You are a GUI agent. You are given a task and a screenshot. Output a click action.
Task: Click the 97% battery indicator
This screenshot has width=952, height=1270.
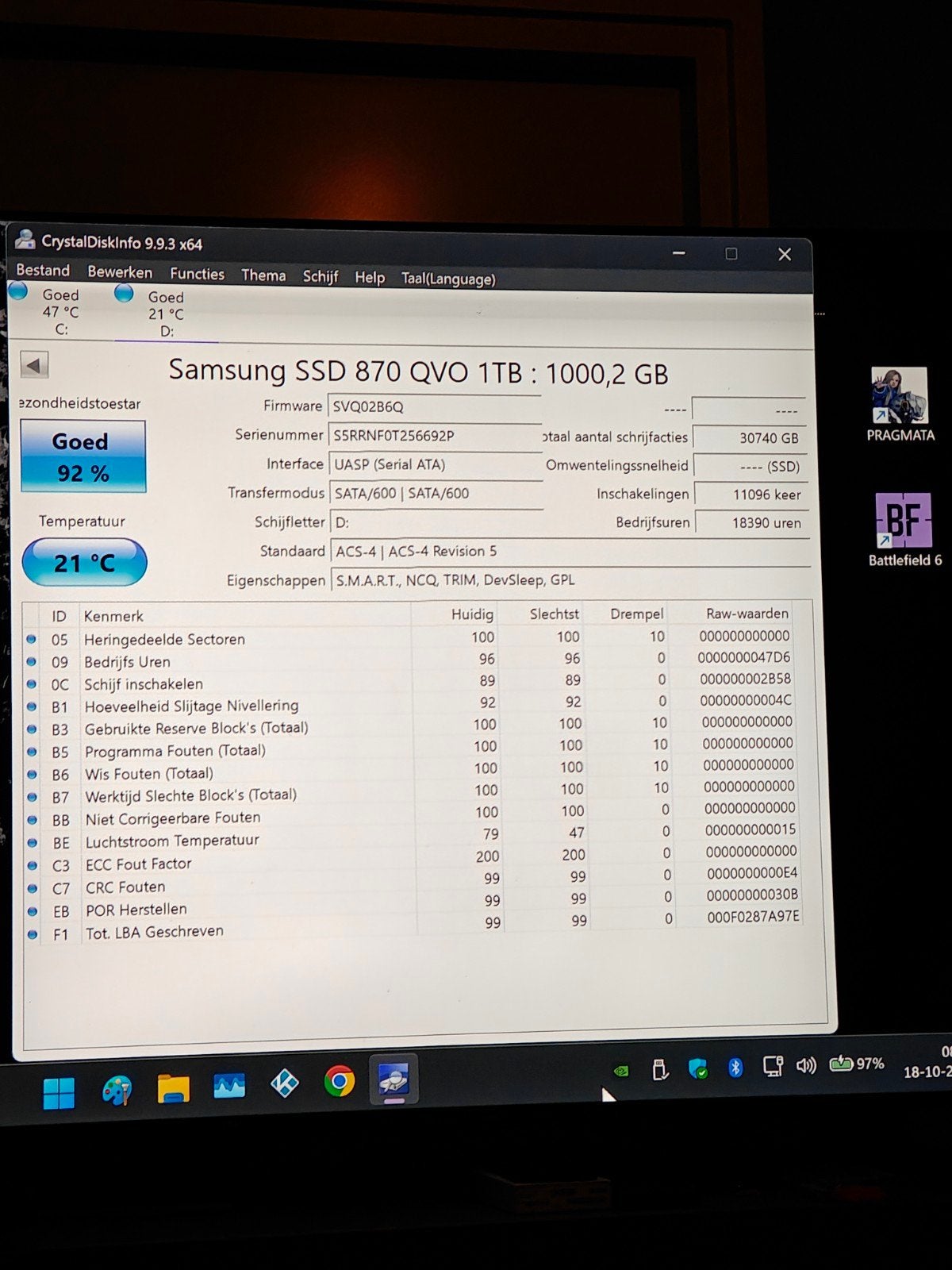(x=856, y=1064)
